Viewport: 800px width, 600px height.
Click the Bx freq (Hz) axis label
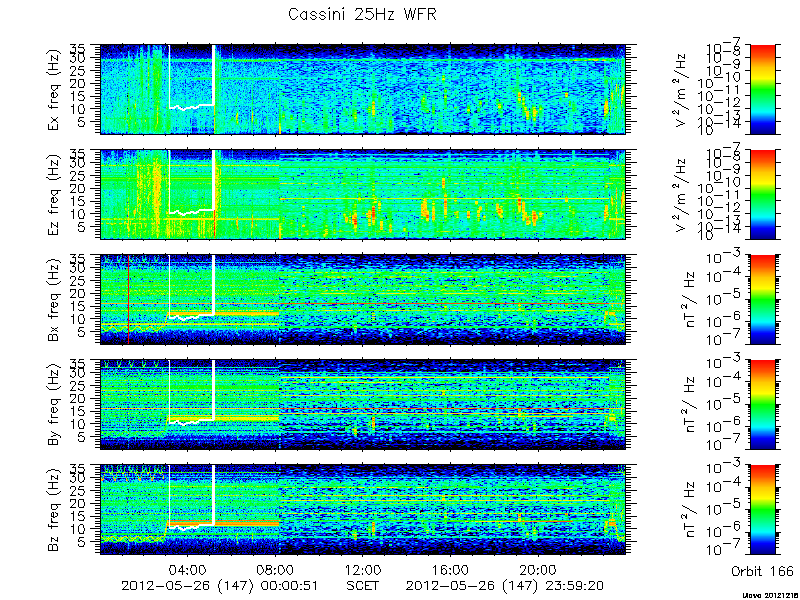click(55, 300)
